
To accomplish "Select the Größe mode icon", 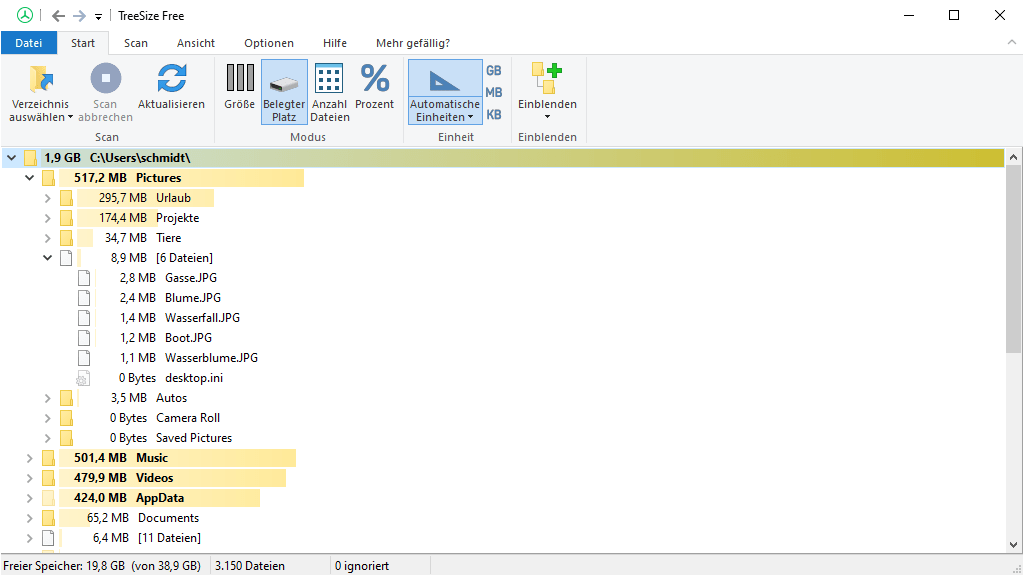I will 239,79.
